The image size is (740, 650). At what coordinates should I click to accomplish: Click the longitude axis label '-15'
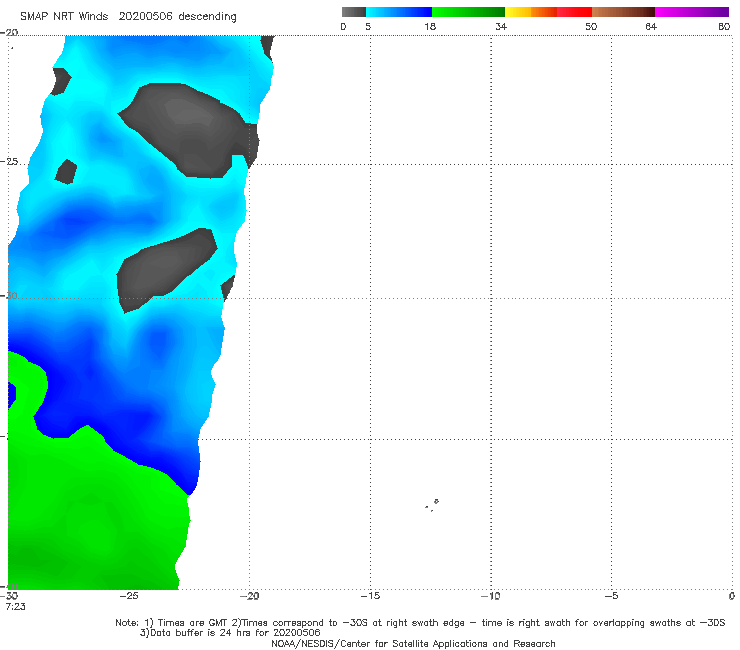tap(370, 596)
